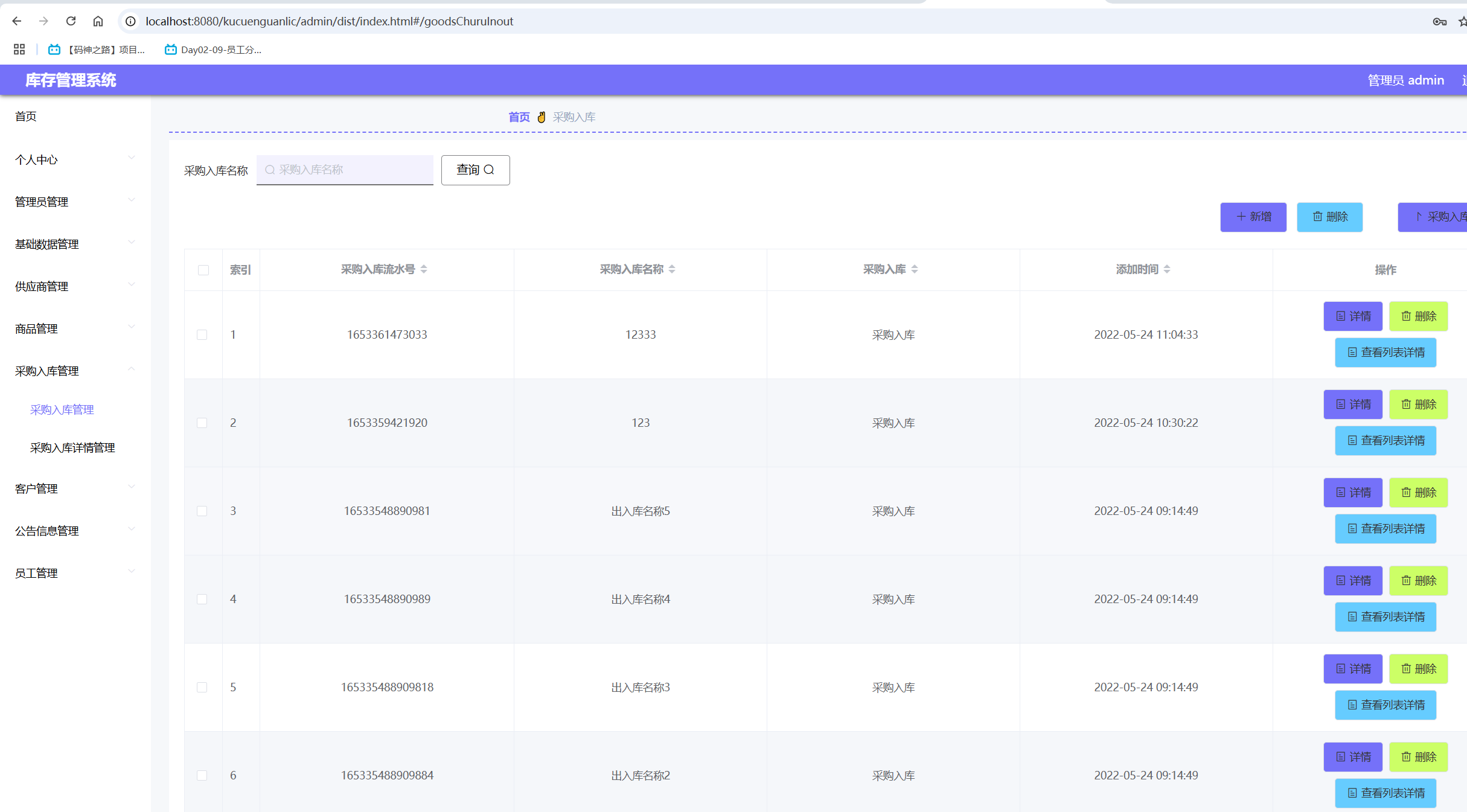The height and width of the screenshot is (812, 1467).
Task: Open 首页 in the sidebar
Action: pos(26,117)
